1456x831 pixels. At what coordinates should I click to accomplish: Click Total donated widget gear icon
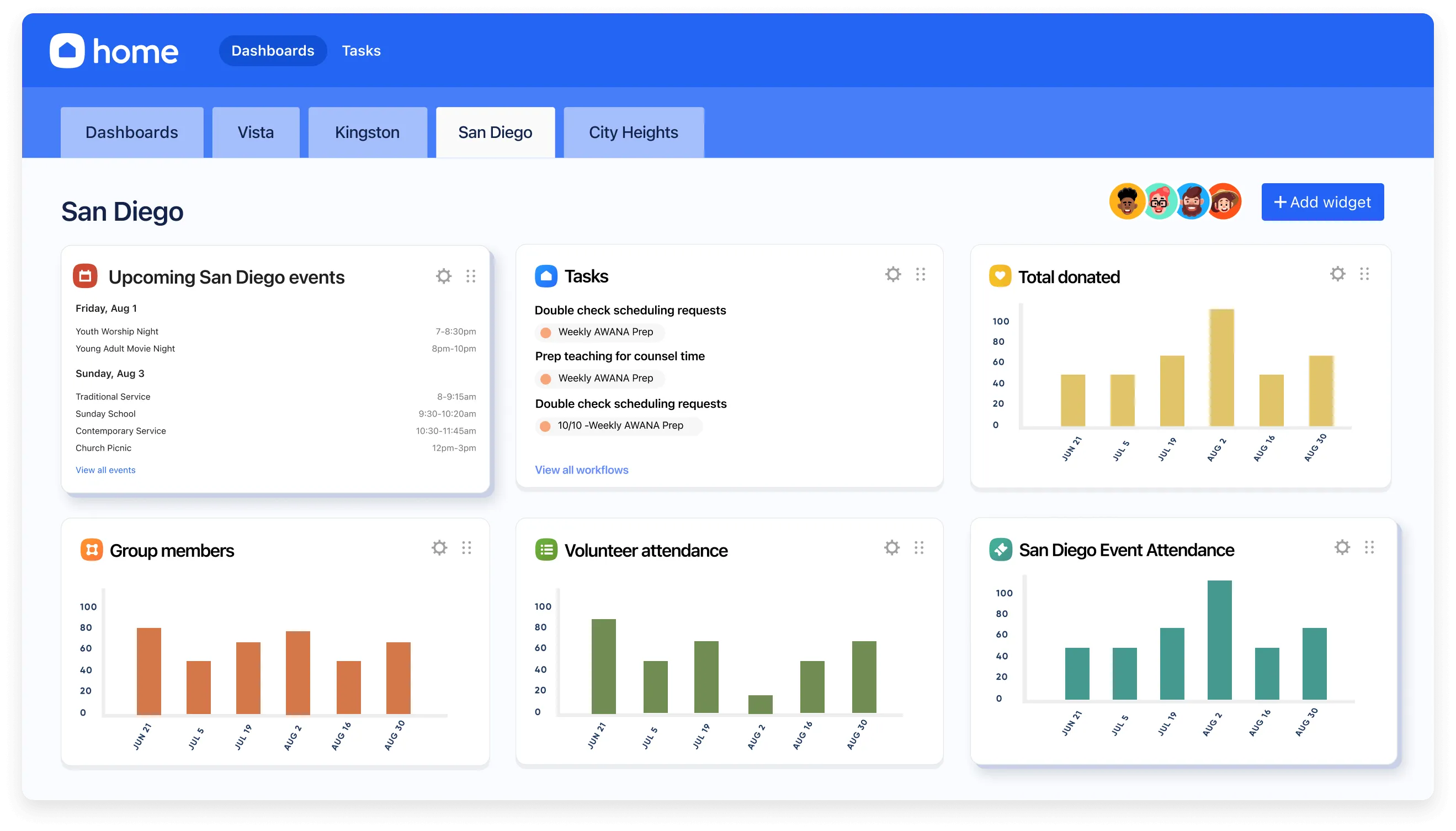tap(1337, 274)
